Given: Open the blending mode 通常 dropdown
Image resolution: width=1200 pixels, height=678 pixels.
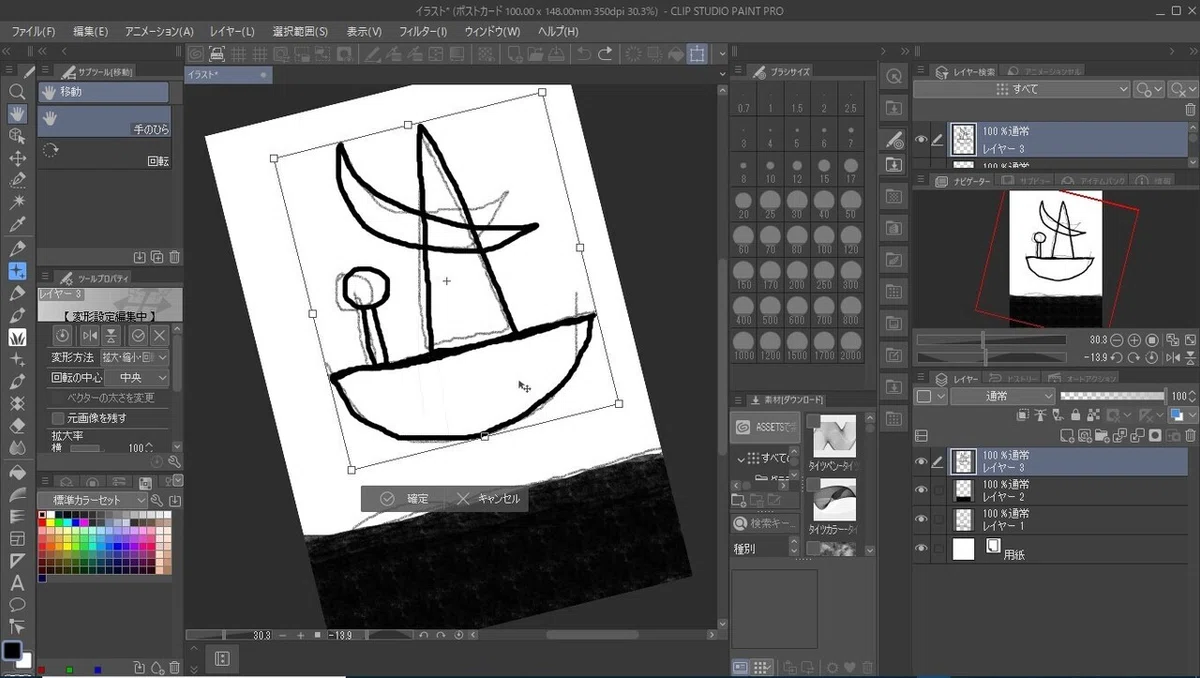Looking at the screenshot, I should 1003,396.
